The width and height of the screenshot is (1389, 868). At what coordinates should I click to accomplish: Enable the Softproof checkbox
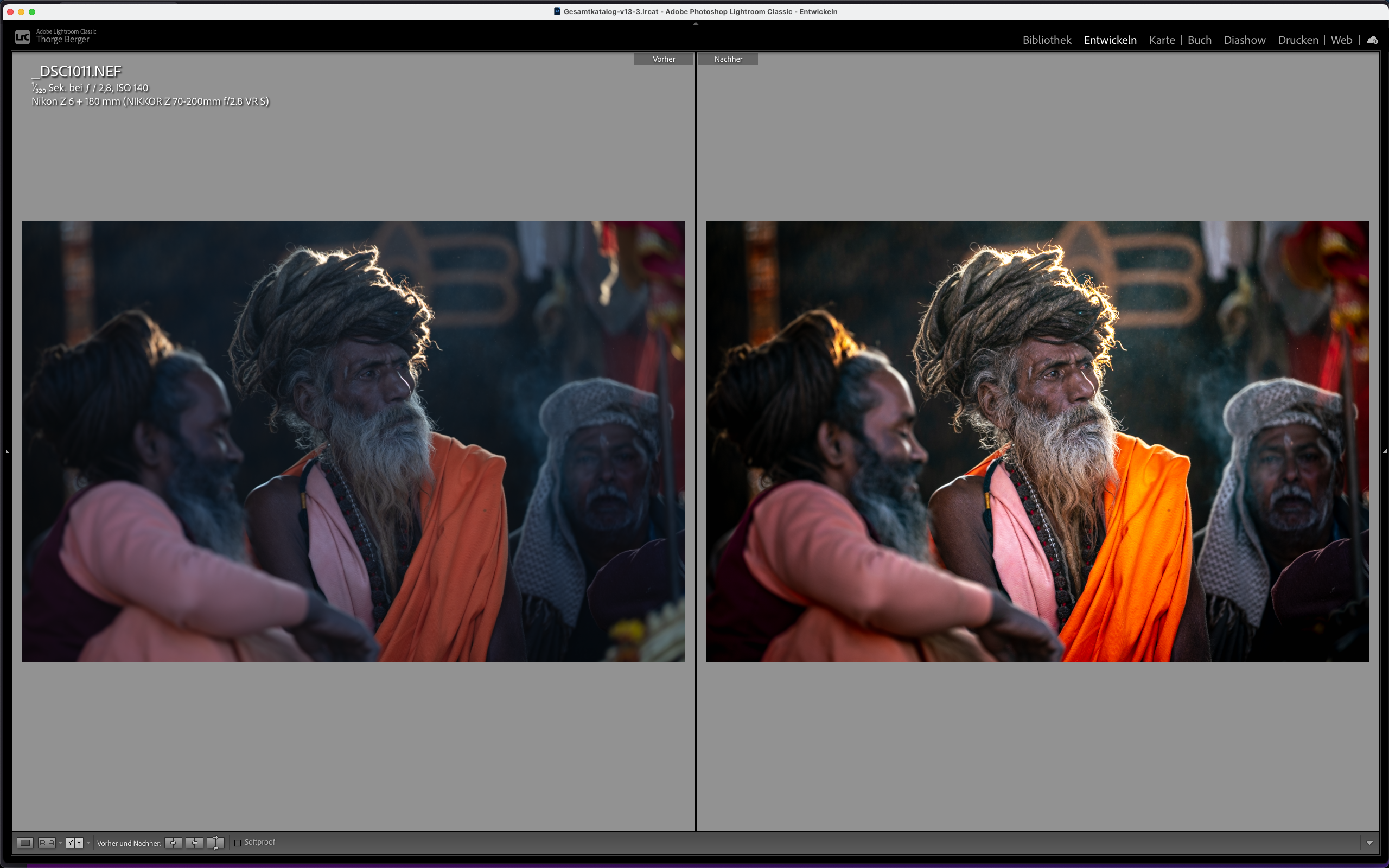coord(238,843)
